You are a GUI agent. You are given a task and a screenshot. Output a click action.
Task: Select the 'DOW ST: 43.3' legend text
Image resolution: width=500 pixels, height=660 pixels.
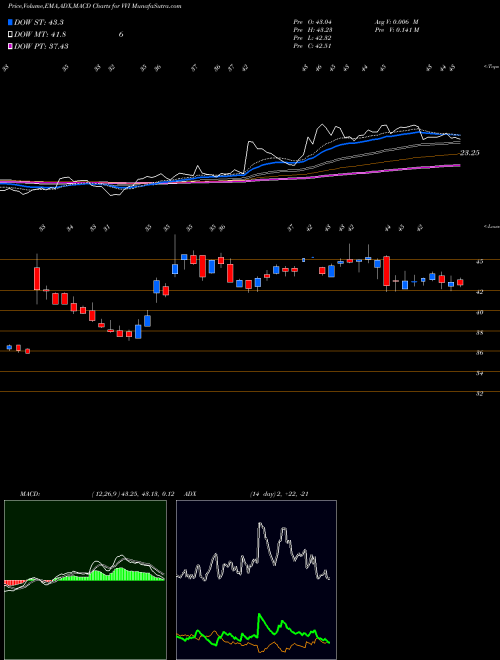39,22
